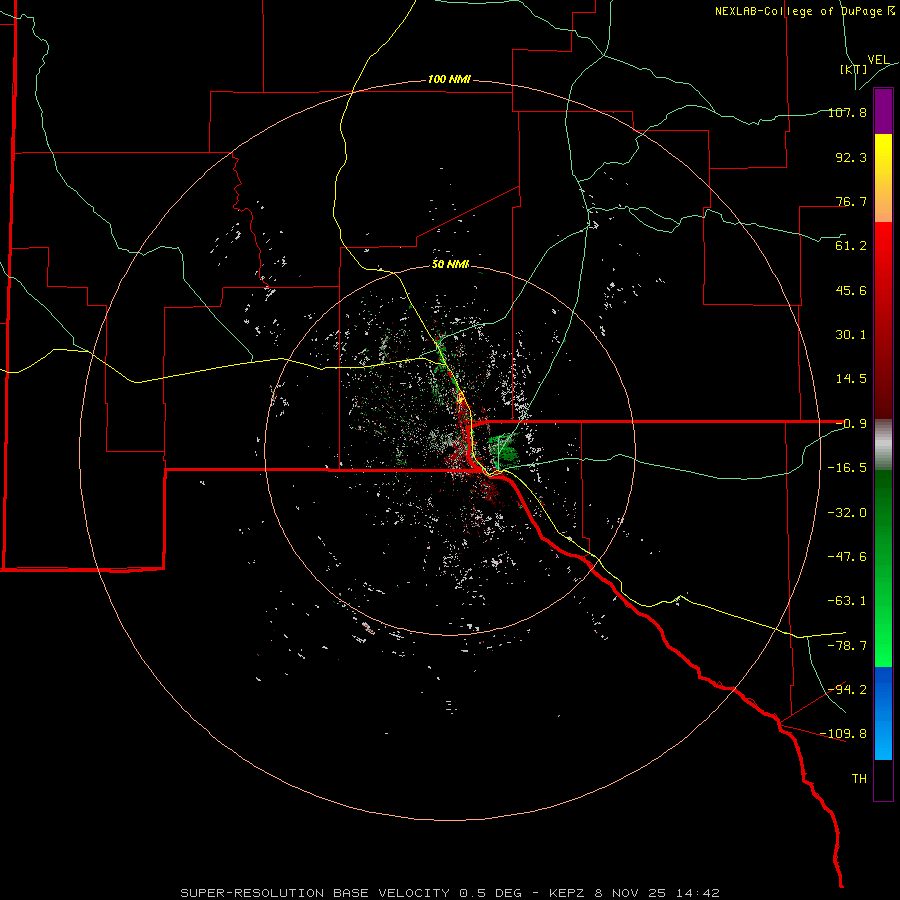Click the -94.2 scale value

pyautogui.click(x=847, y=690)
